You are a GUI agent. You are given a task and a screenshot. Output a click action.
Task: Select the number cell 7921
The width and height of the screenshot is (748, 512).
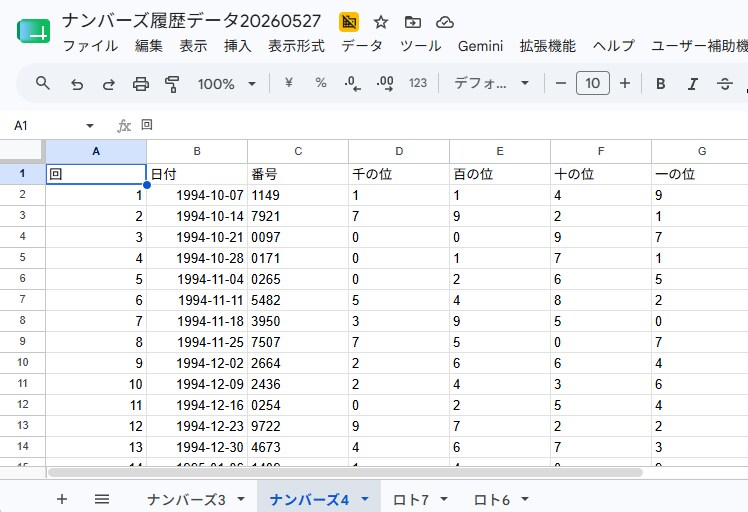[x=298, y=216]
